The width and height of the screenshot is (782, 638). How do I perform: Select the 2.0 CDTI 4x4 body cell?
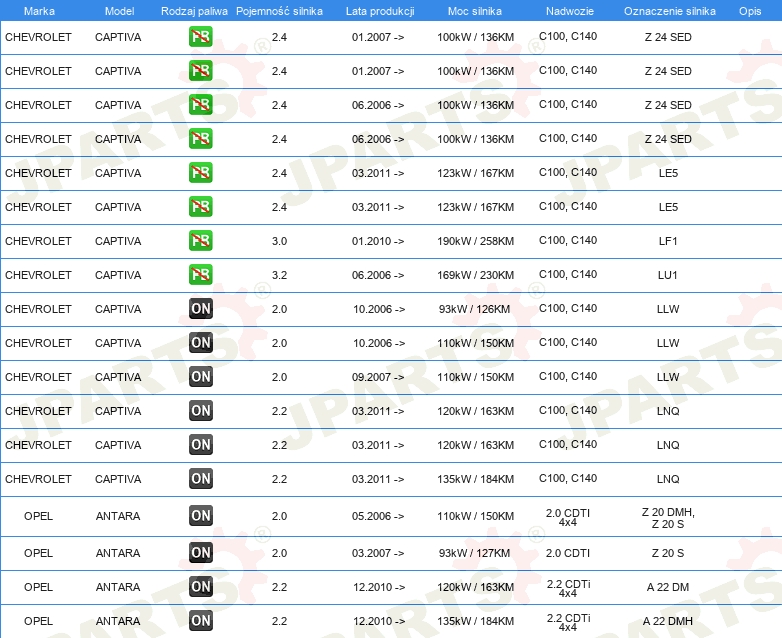coord(568,517)
